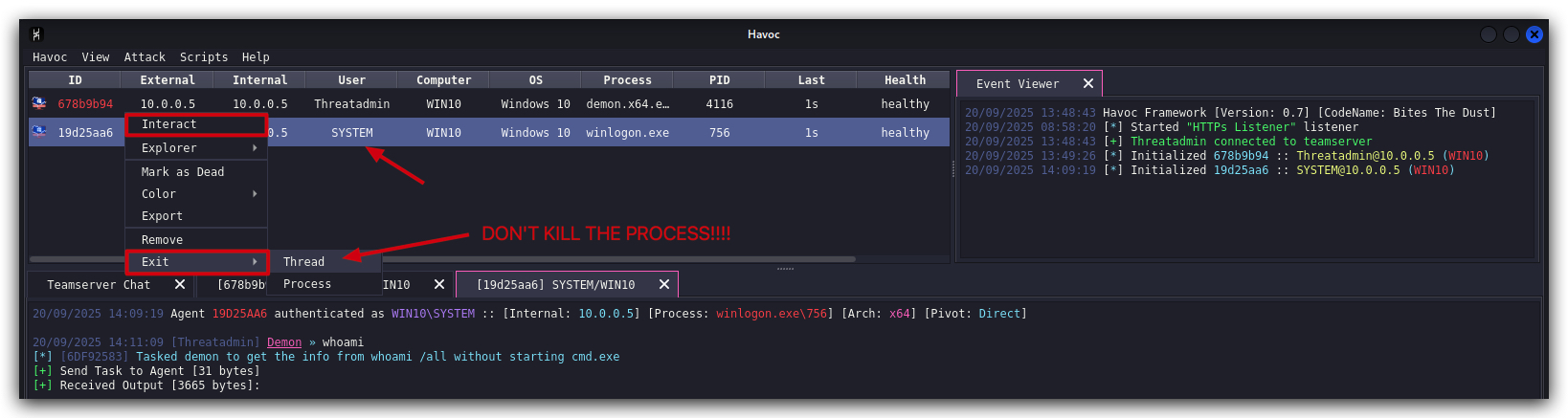Image resolution: width=1568 pixels, height=418 pixels.
Task: Sort sessions by ID column header
Action: coord(75,80)
